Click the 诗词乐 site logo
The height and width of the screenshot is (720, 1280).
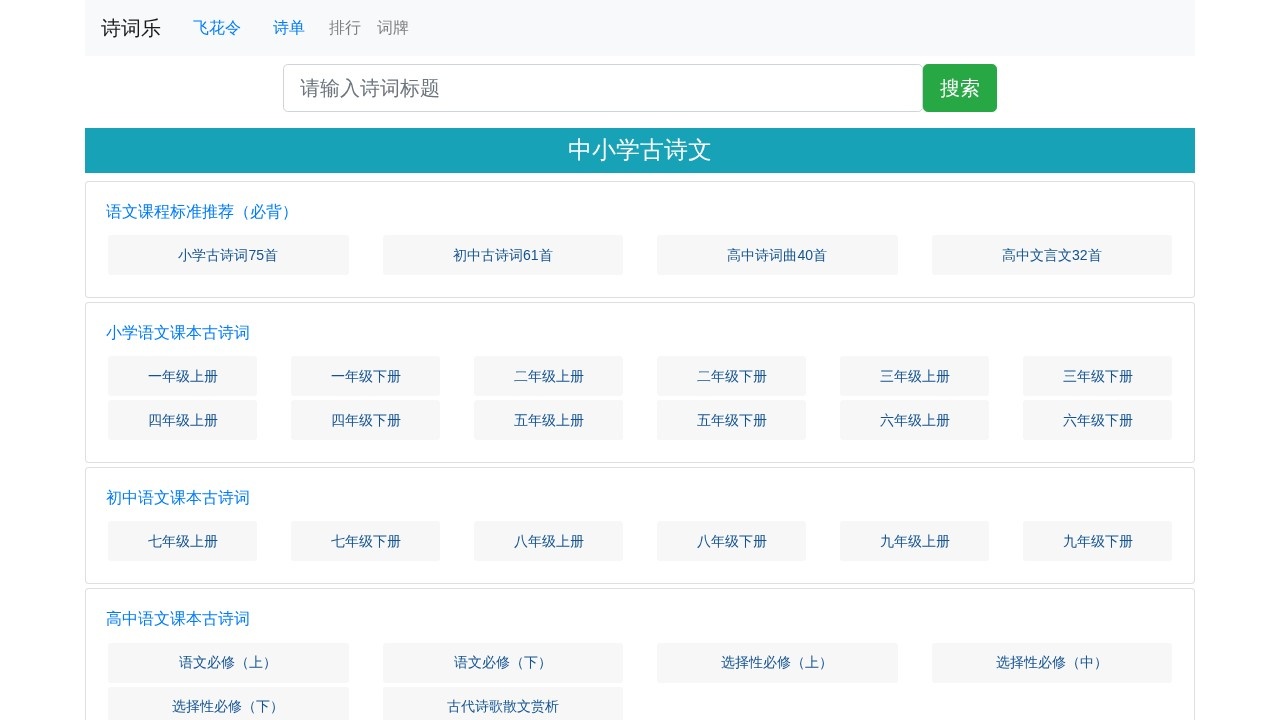coord(130,28)
